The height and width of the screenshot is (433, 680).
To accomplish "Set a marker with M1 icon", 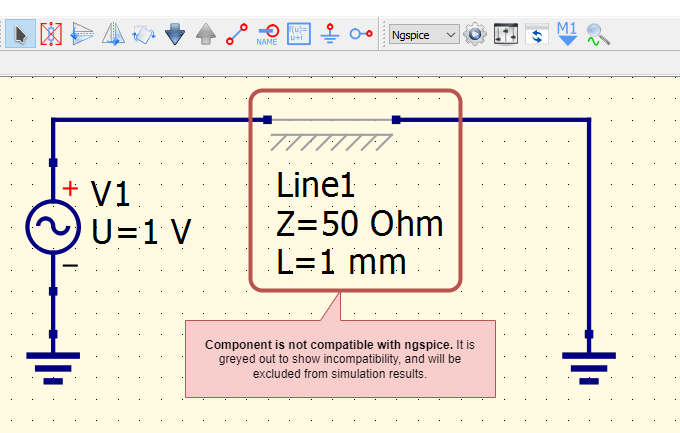I will pos(567,34).
